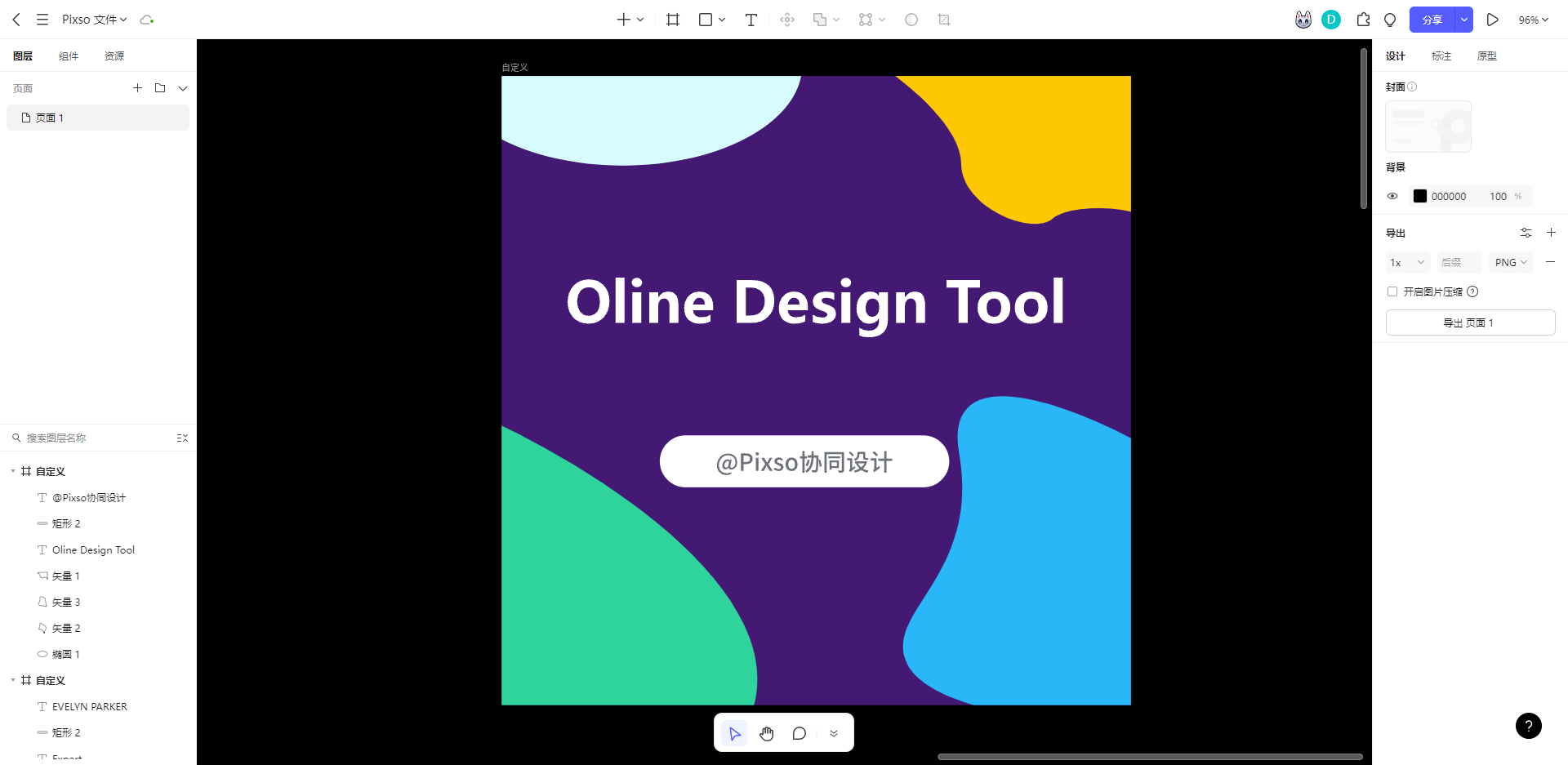Collapse the second 自定义 frame group
The image size is (1568, 765).
point(13,680)
